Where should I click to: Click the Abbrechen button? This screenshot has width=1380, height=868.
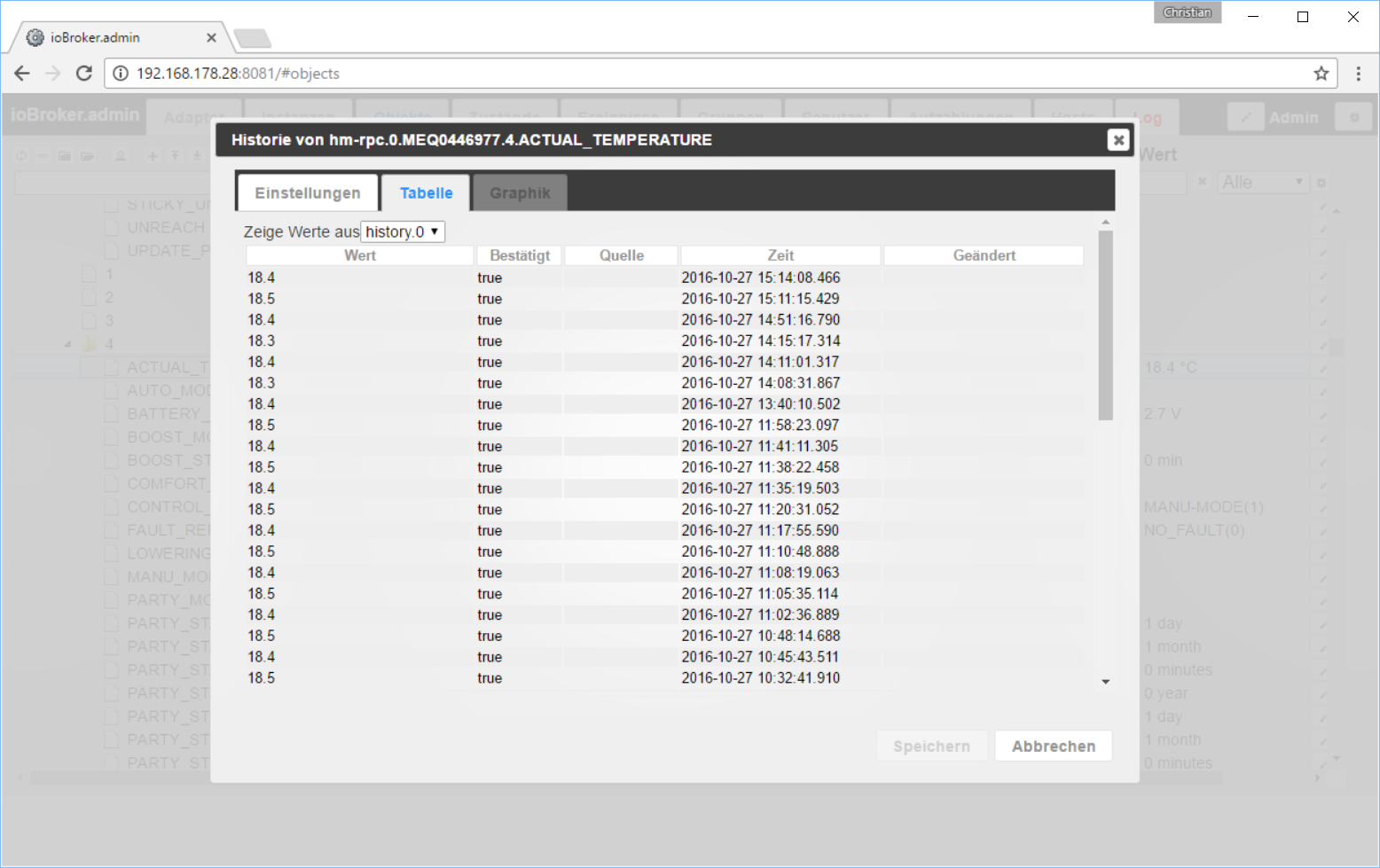(1054, 747)
